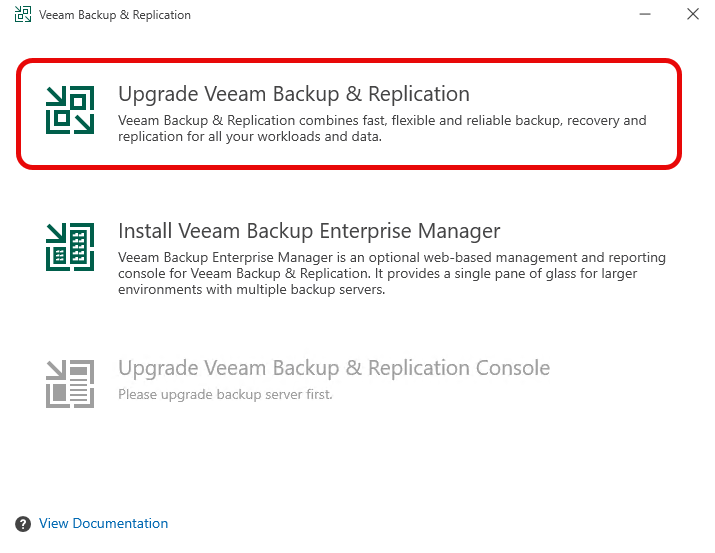Click the Veeam logo in the title bar
This screenshot has height=553, width=715.
(22, 15)
